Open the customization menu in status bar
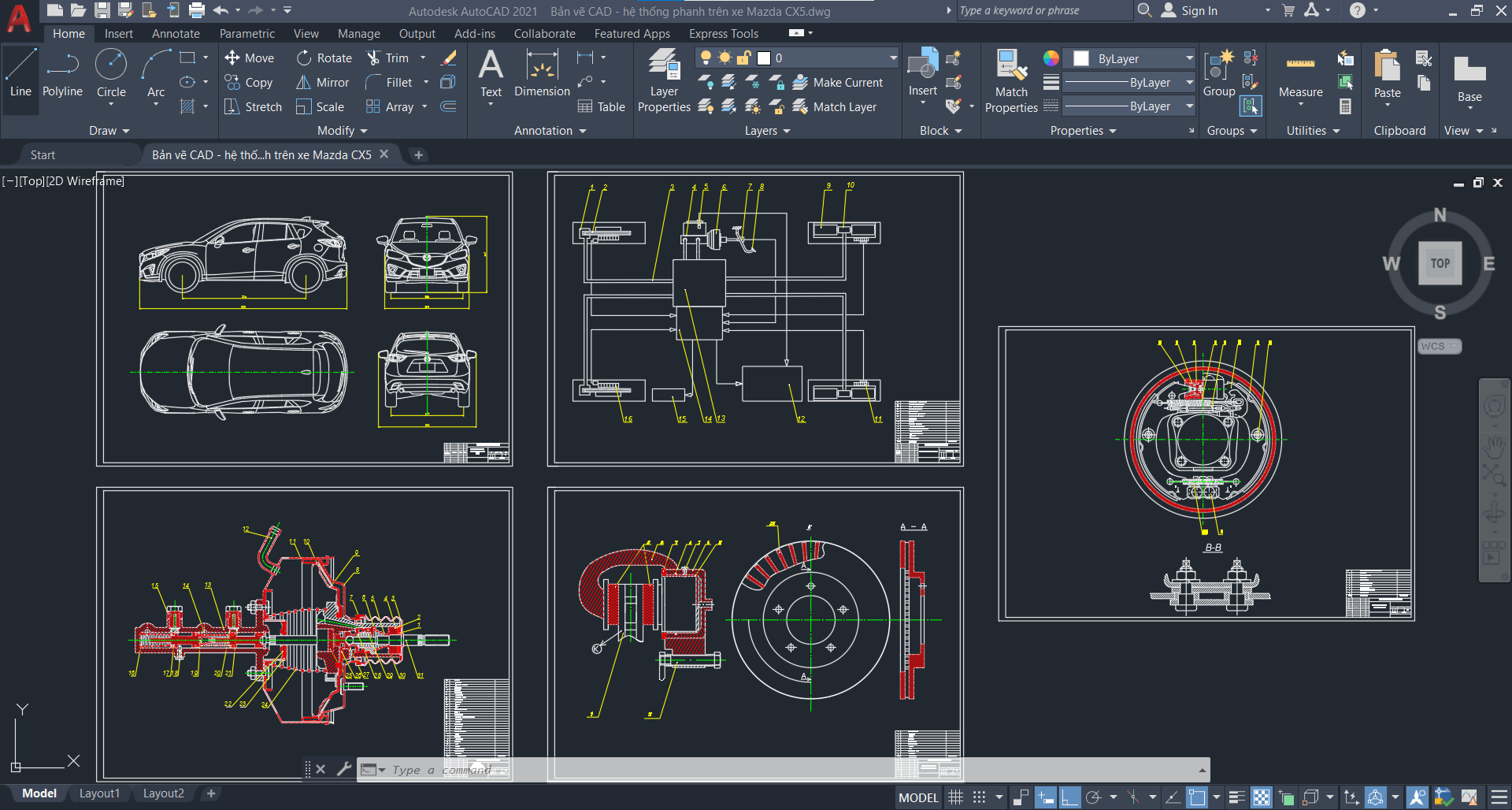 pos(1499,797)
